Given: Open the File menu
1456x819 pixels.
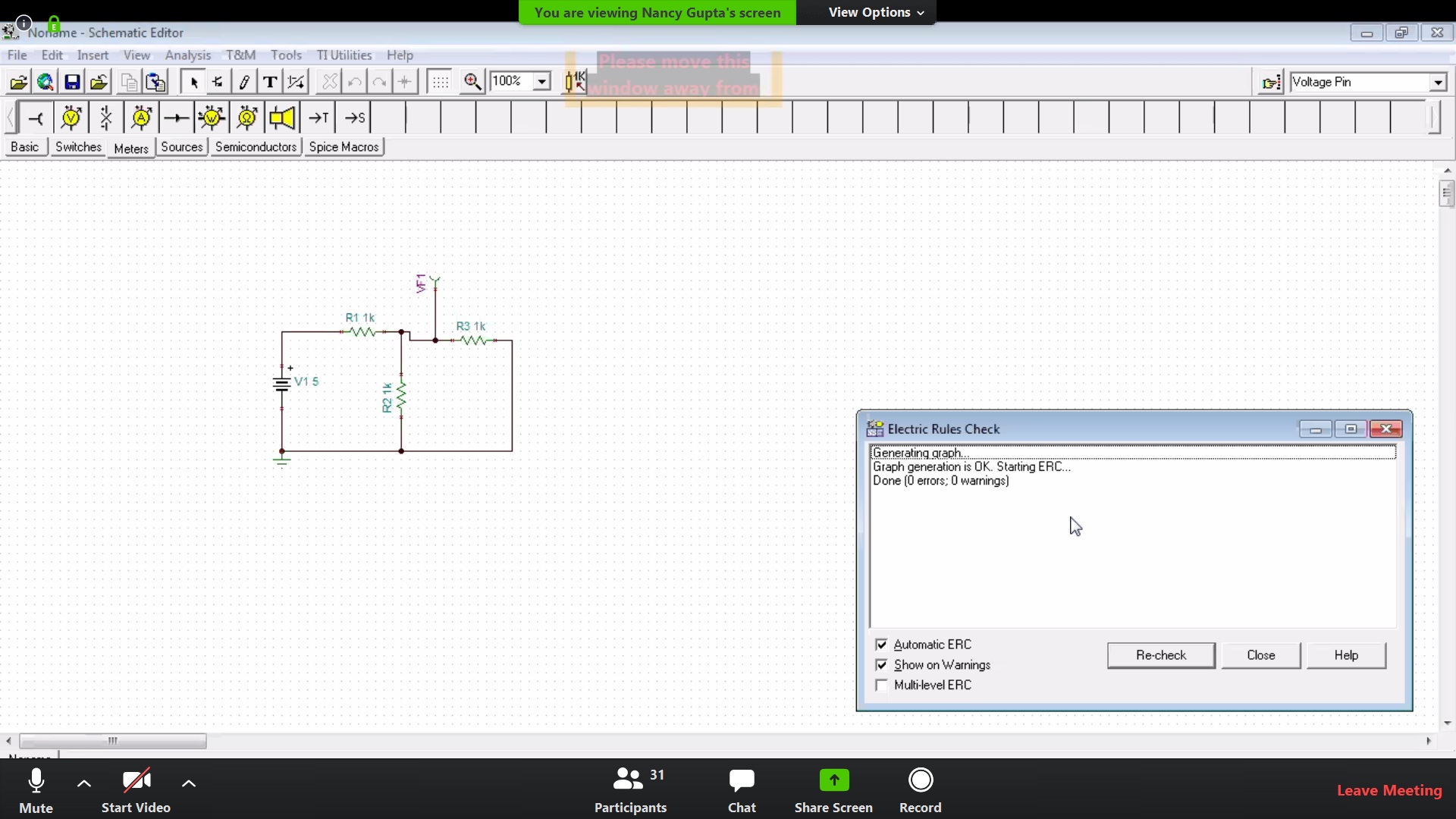Looking at the screenshot, I should 17,55.
